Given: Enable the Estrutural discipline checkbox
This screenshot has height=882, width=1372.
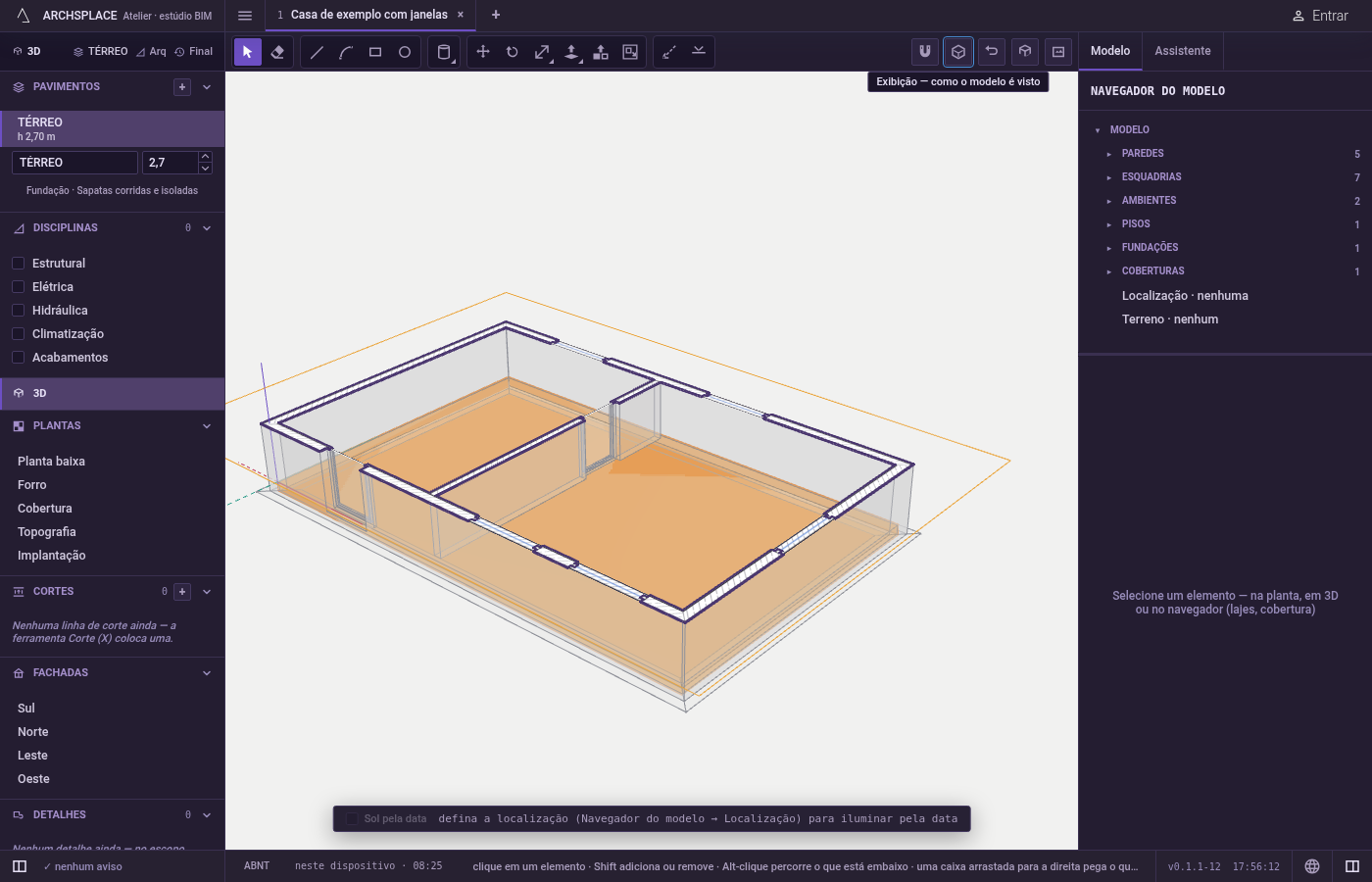Looking at the screenshot, I should [18, 264].
